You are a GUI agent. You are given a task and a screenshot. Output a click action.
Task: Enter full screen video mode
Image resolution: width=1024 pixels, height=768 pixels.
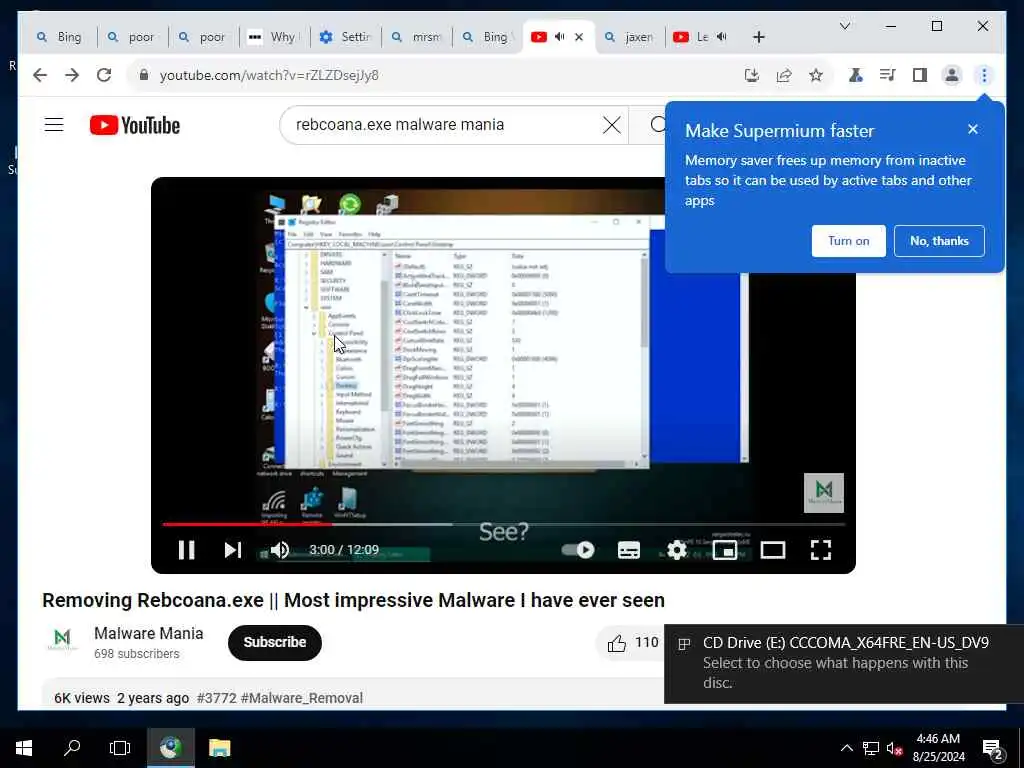pos(821,550)
